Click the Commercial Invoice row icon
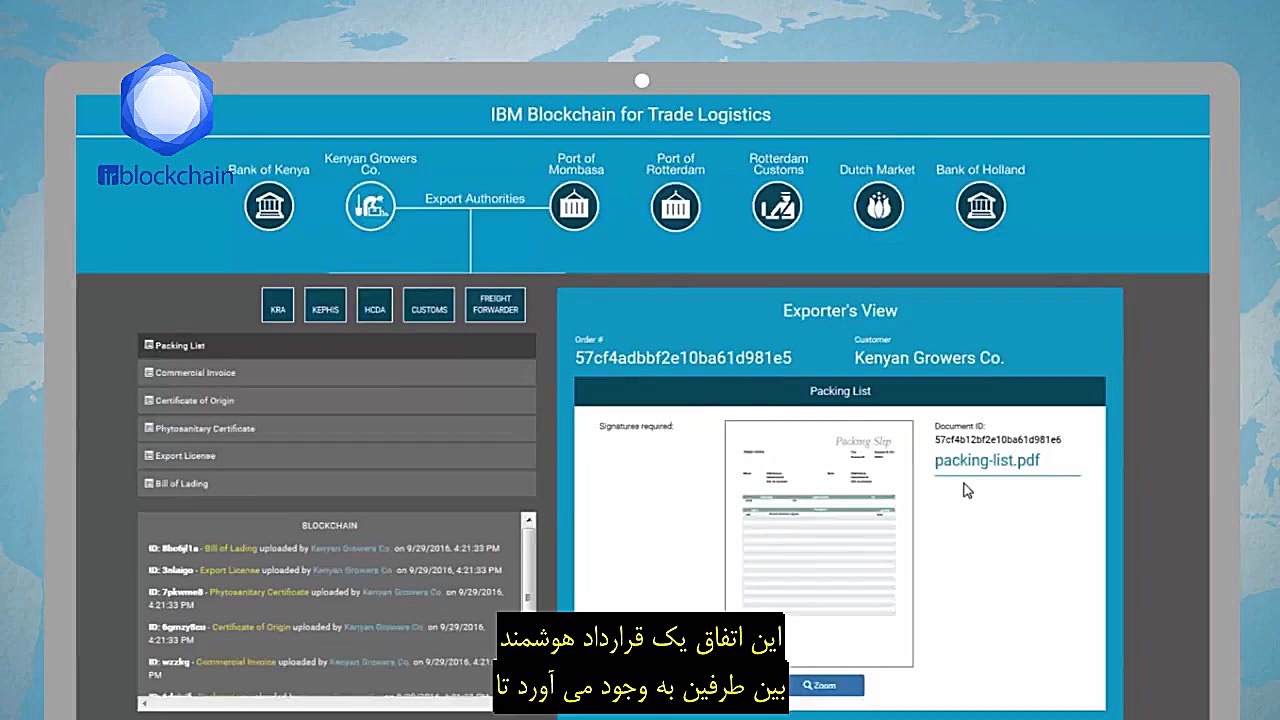The image size is (1280, 720). (149, 372)
